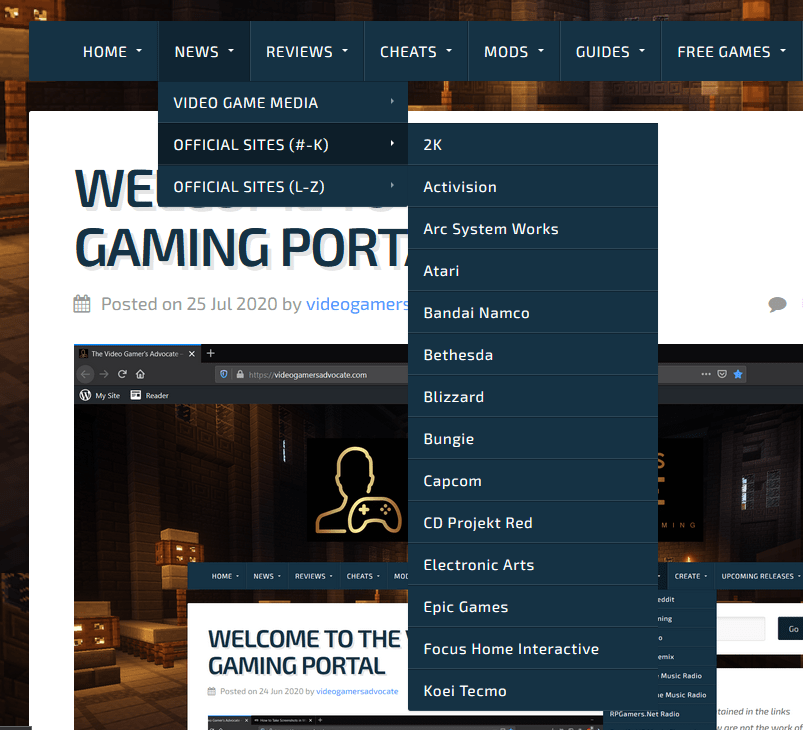Click the embedded website screenshot image
The image size is (803, 730).
coord(240,480)
